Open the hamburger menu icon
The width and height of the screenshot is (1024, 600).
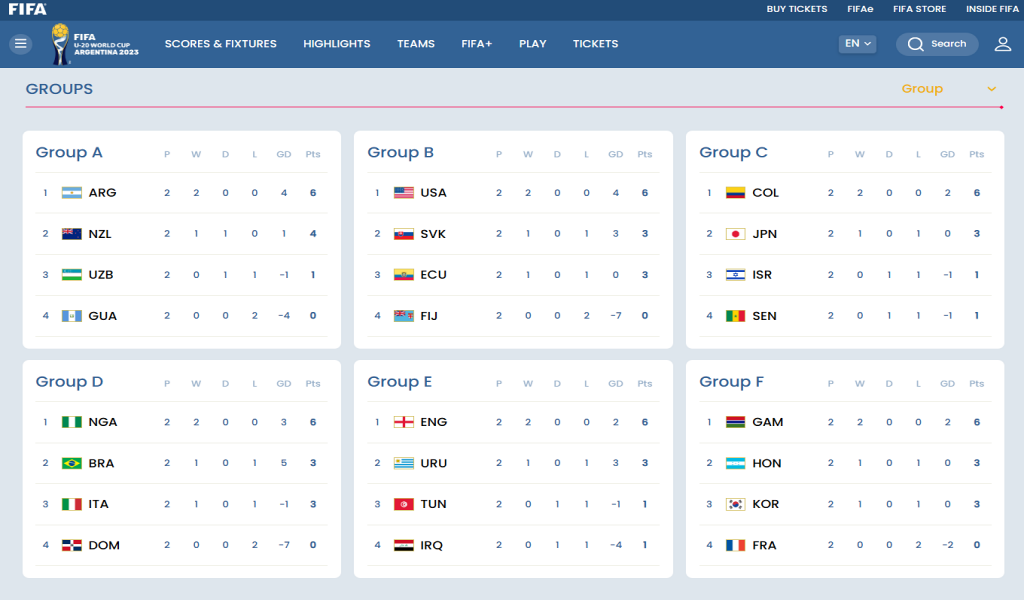(21, 44)
